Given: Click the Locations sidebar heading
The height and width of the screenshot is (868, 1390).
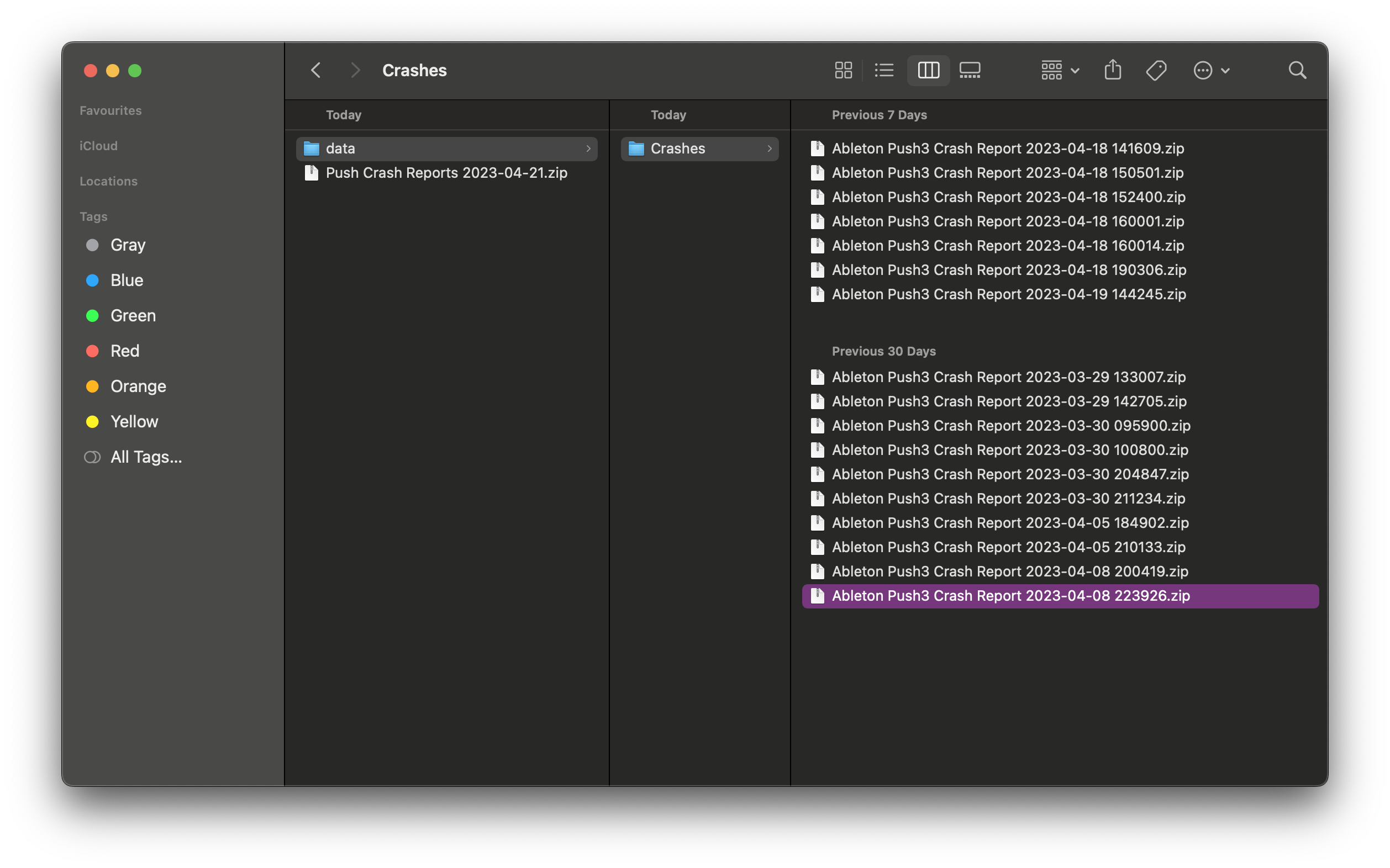Looking at the screenshot, I should 108,182.
